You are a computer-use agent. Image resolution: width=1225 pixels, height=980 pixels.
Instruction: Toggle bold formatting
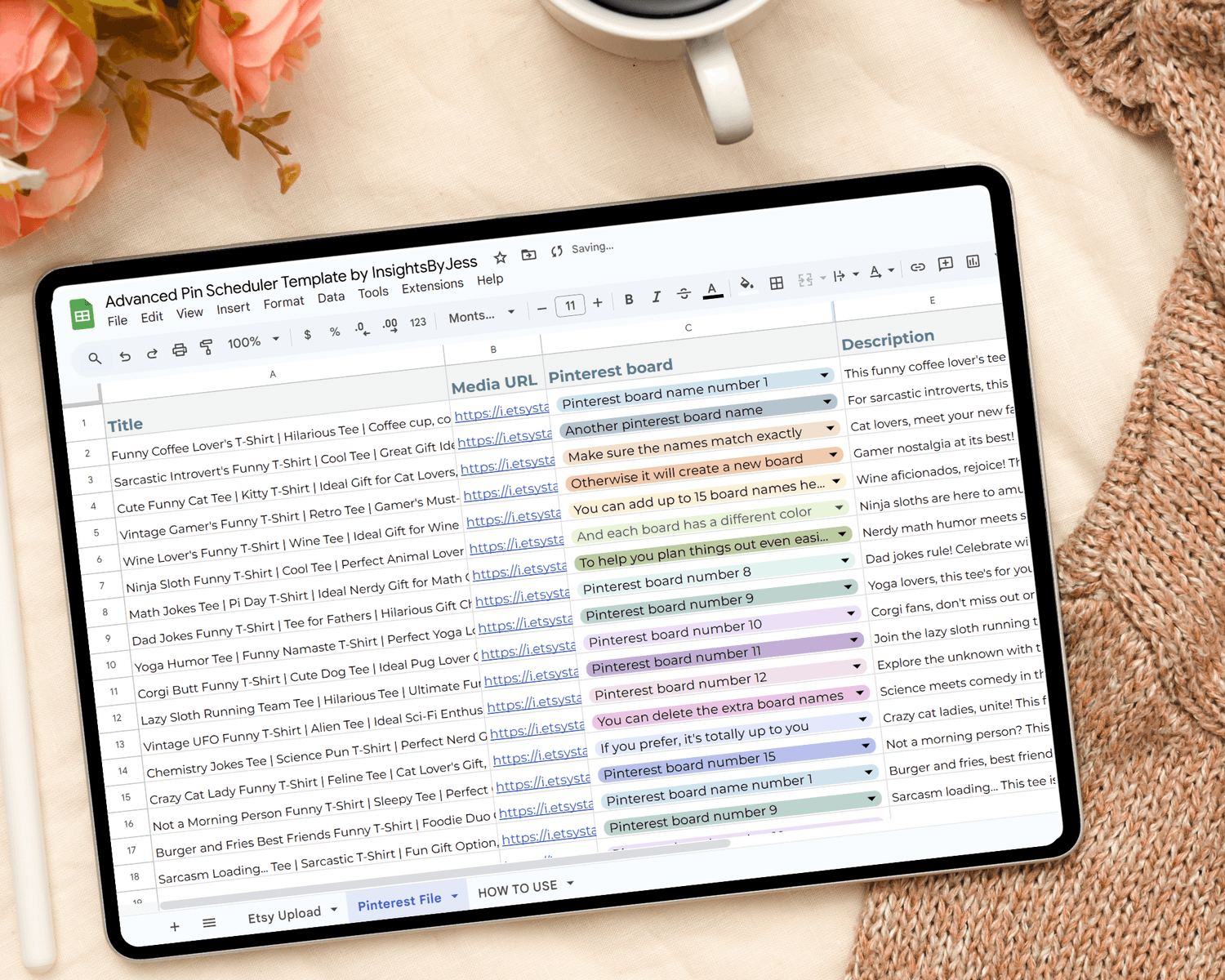629,300
